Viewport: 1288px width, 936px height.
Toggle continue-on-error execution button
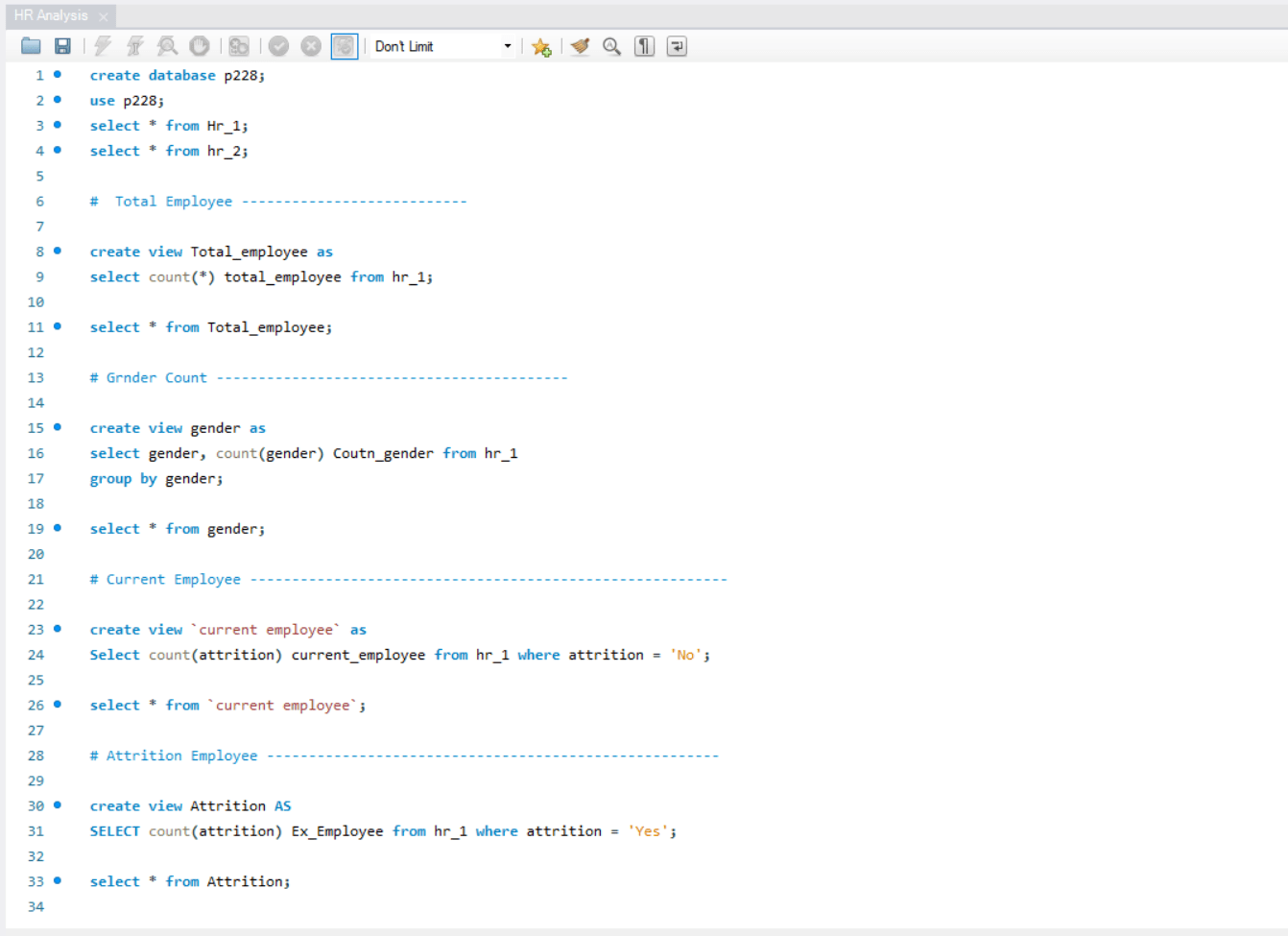pyautogui.click(x=239, y=46)
